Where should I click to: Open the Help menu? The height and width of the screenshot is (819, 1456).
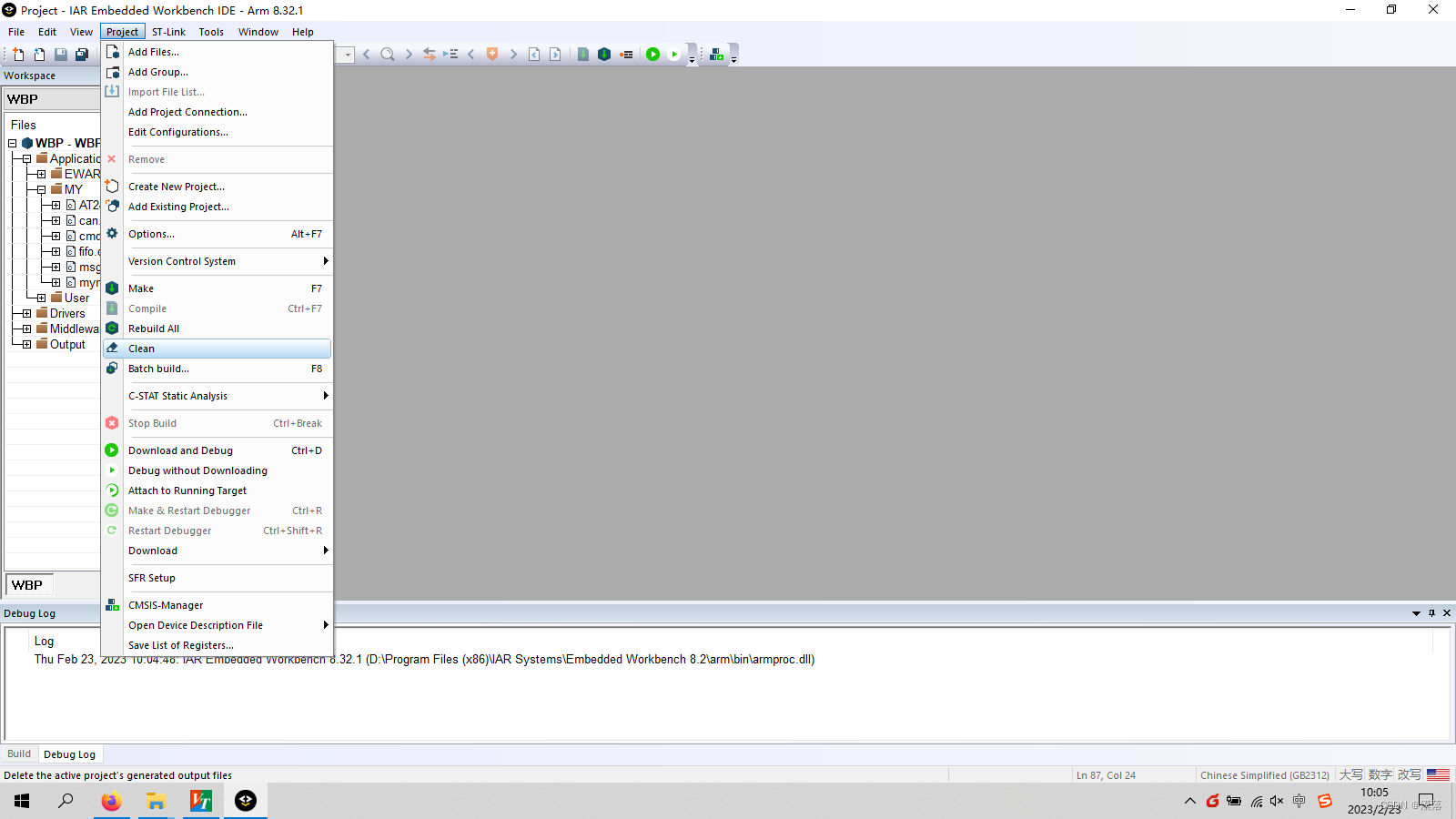point(303,32)
